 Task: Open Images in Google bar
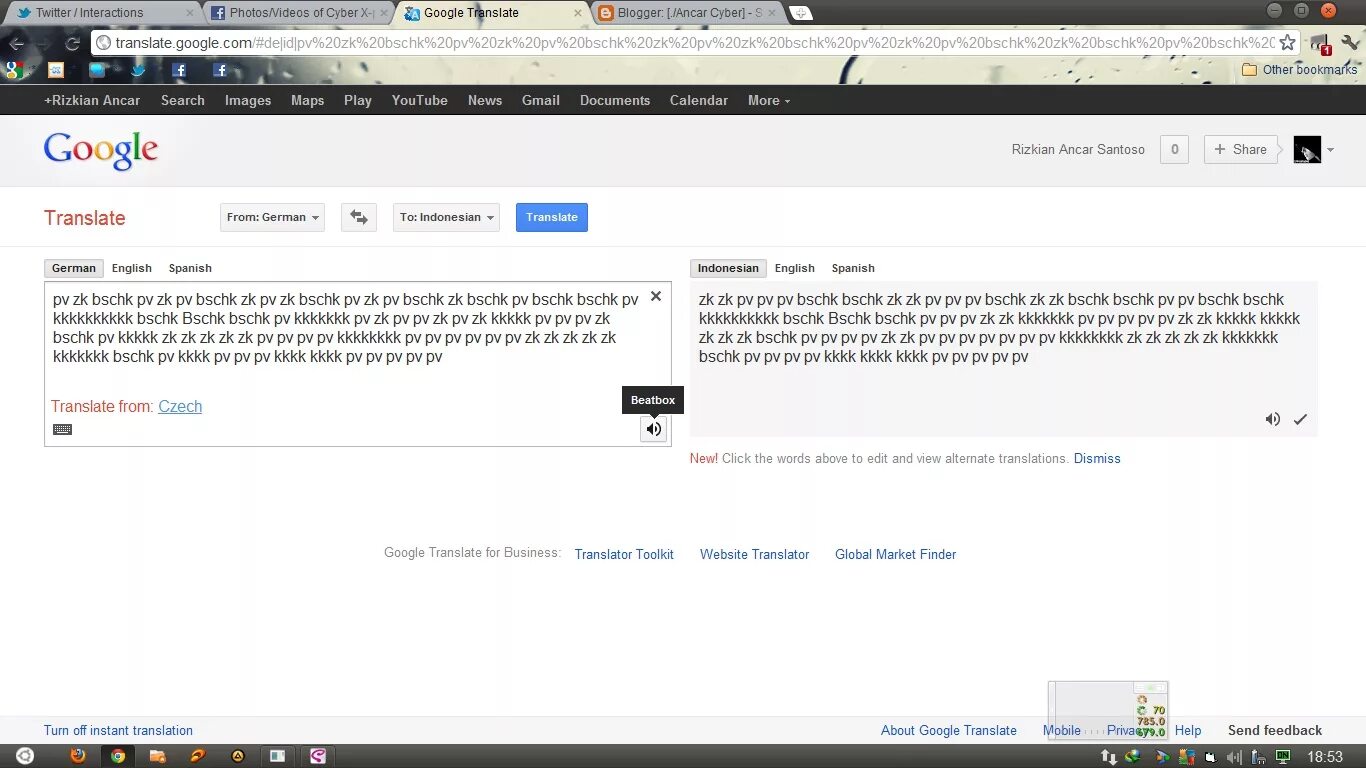248,100
